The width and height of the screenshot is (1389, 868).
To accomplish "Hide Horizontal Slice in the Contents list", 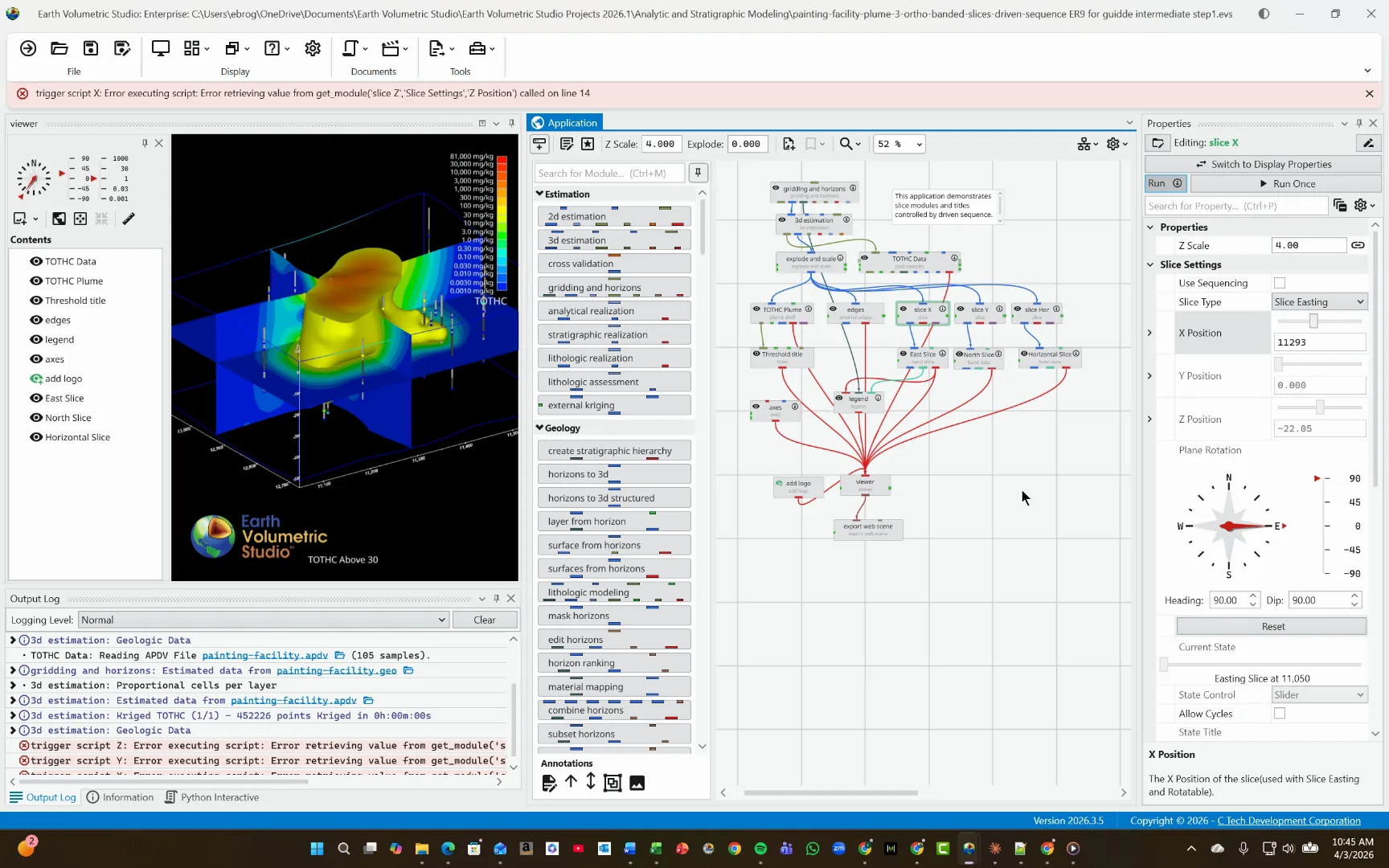I will 36,437.
